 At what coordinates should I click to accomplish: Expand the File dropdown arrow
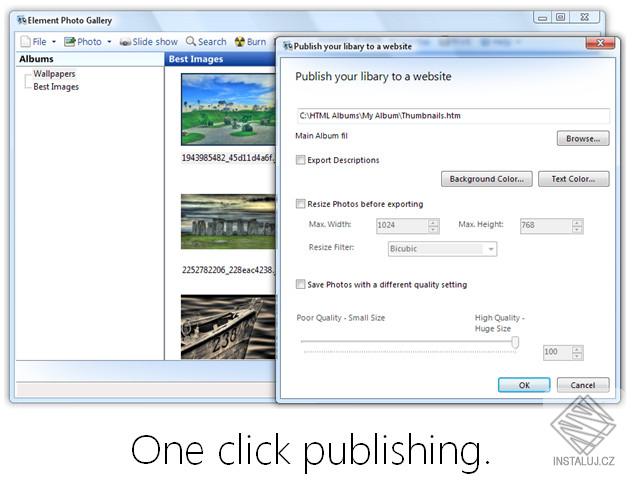tap(54, 42)
